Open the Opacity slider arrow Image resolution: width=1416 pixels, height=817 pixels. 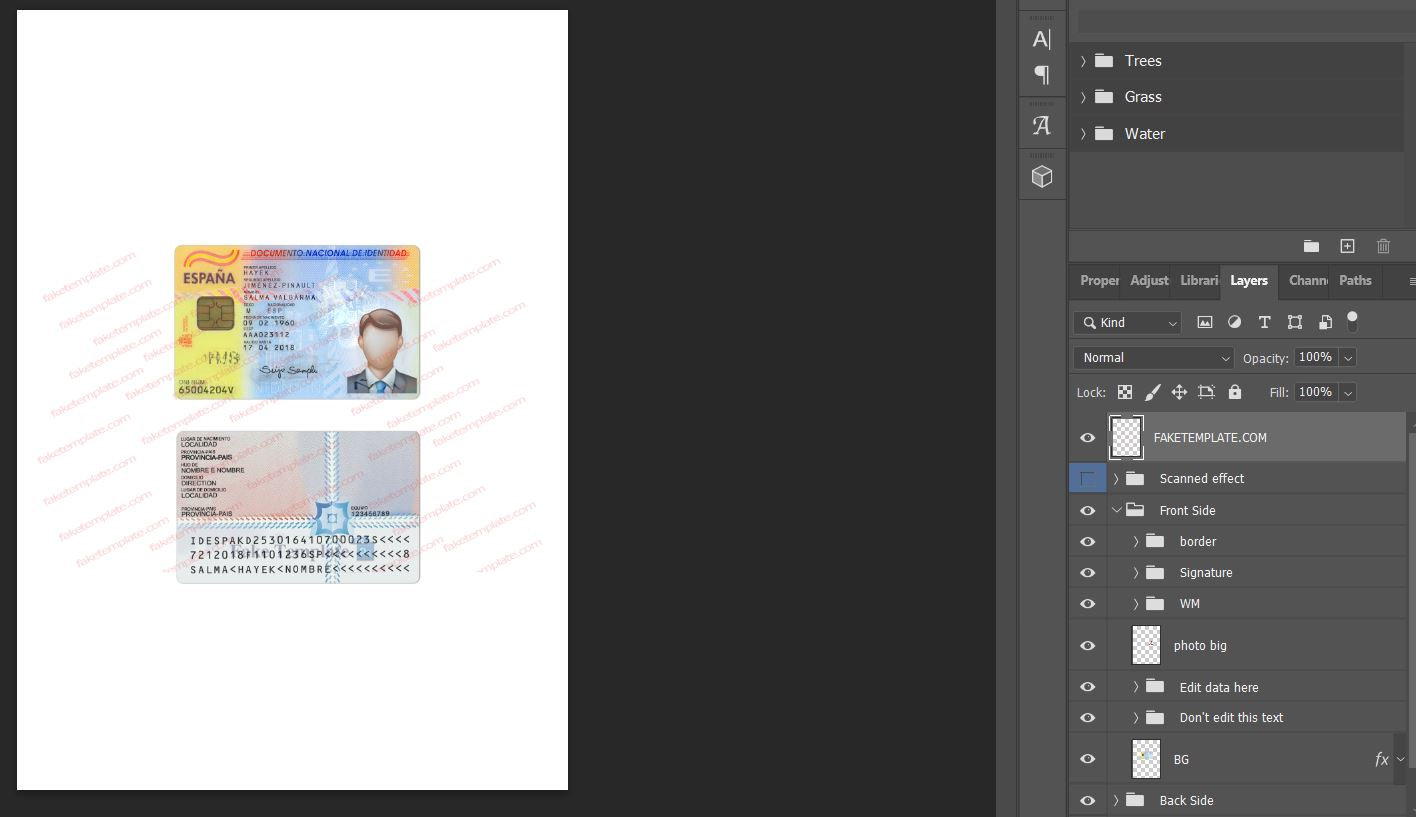coord(1348,358)
